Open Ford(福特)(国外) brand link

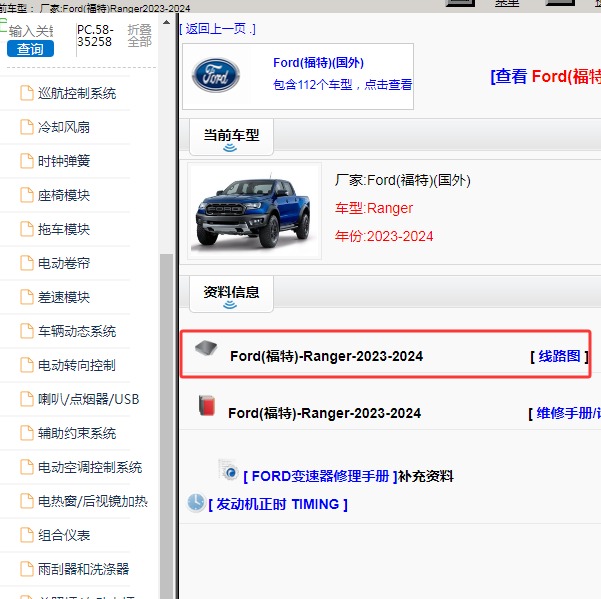[x=318, y=62]
